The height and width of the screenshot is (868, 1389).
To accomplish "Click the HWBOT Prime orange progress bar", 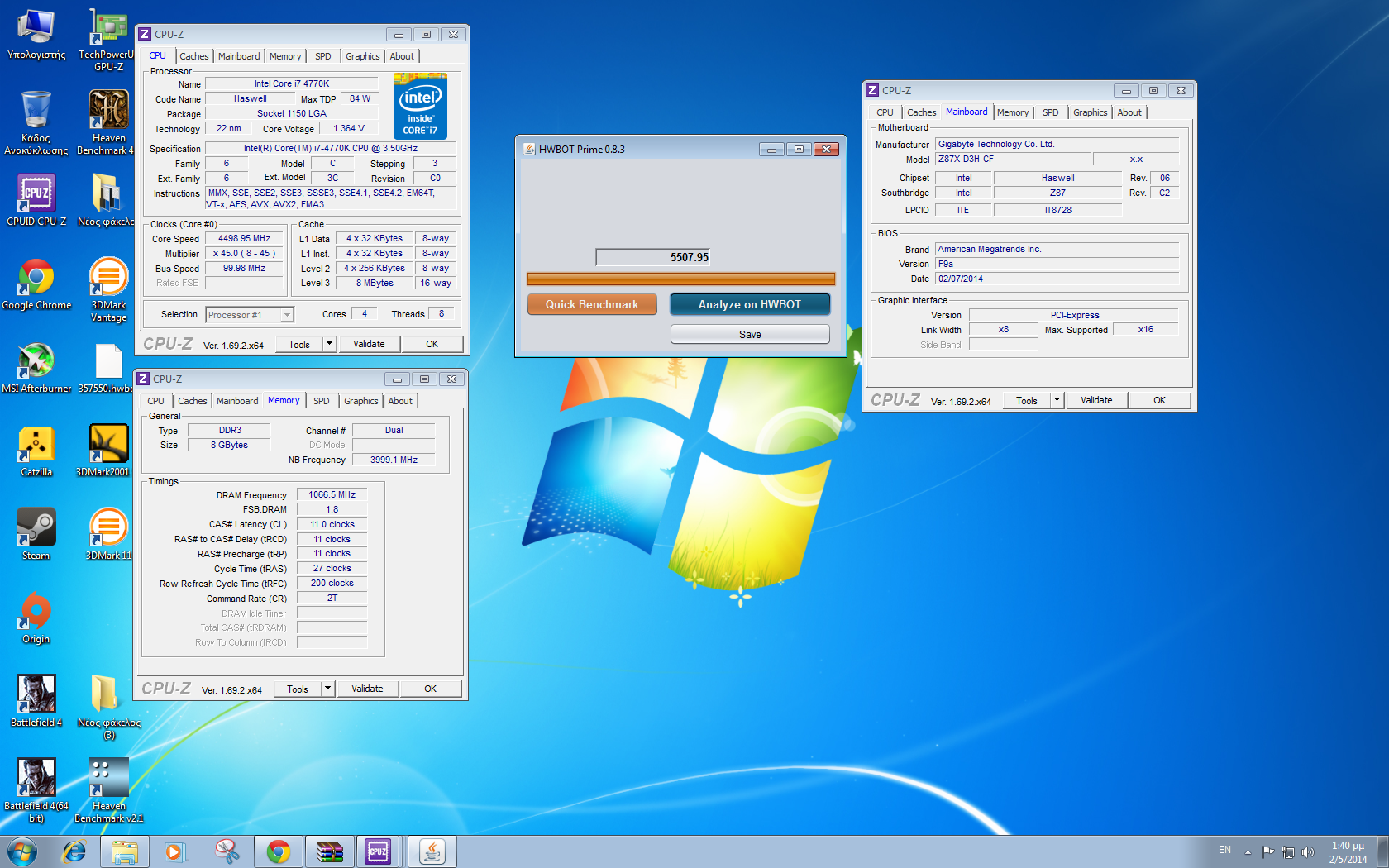I will [x=681, y=279].
